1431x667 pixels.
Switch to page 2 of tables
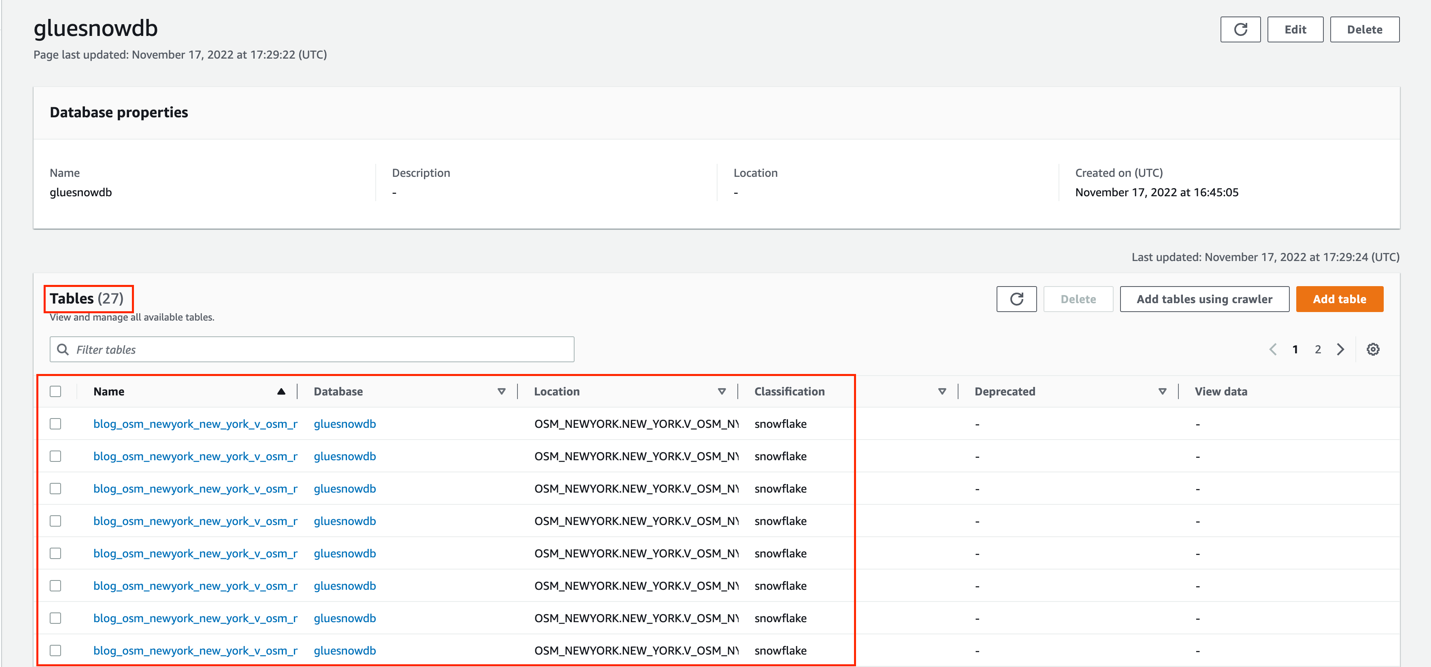tap(1317, 349)
